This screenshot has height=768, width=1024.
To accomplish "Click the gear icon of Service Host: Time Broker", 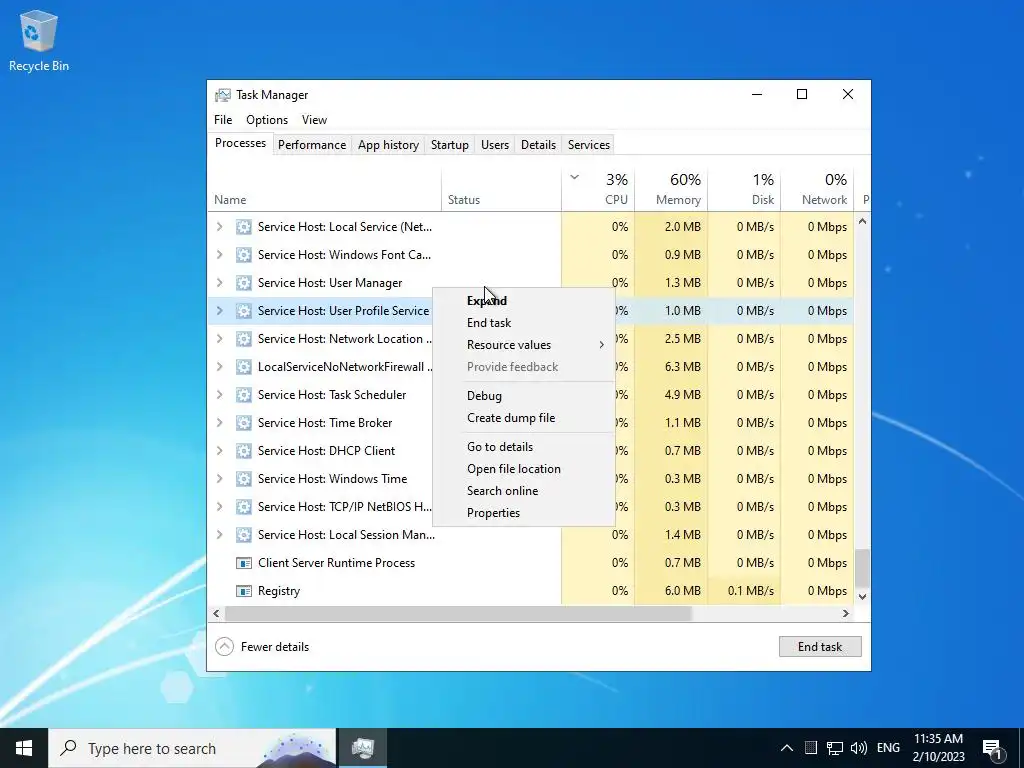I will (244, 423).
